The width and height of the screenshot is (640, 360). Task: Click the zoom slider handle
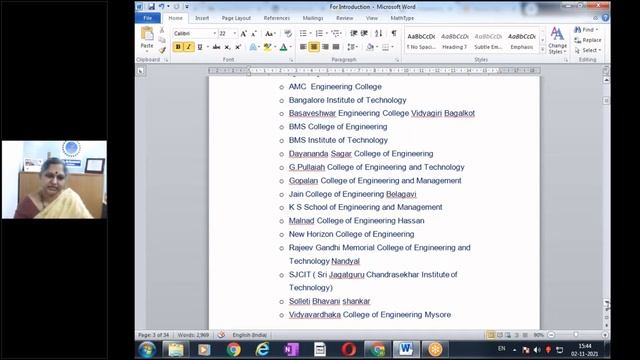tap(576, 335)
